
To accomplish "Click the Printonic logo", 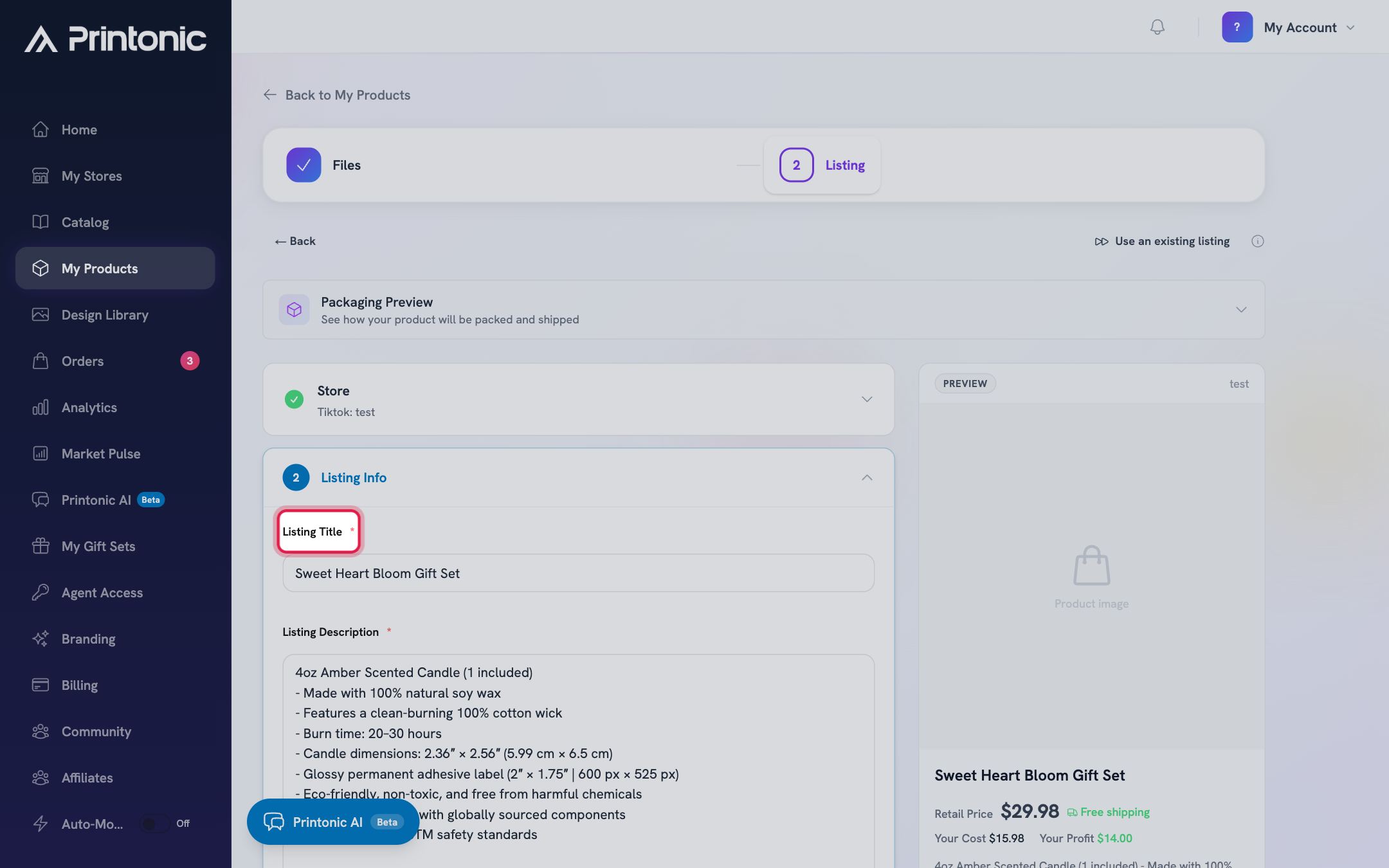I will (116, 39).
